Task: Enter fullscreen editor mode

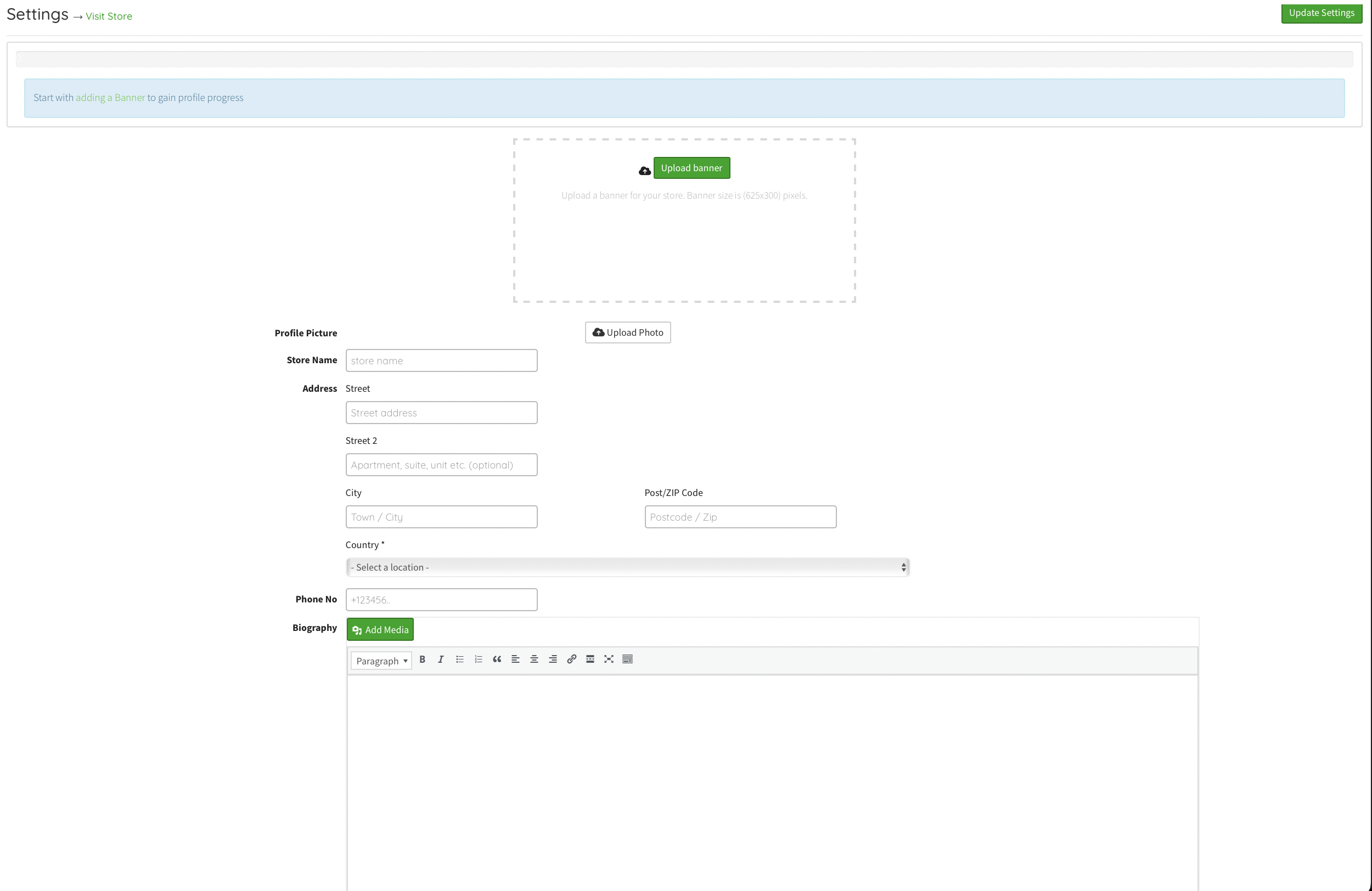Action: click(x=609, y=659)
